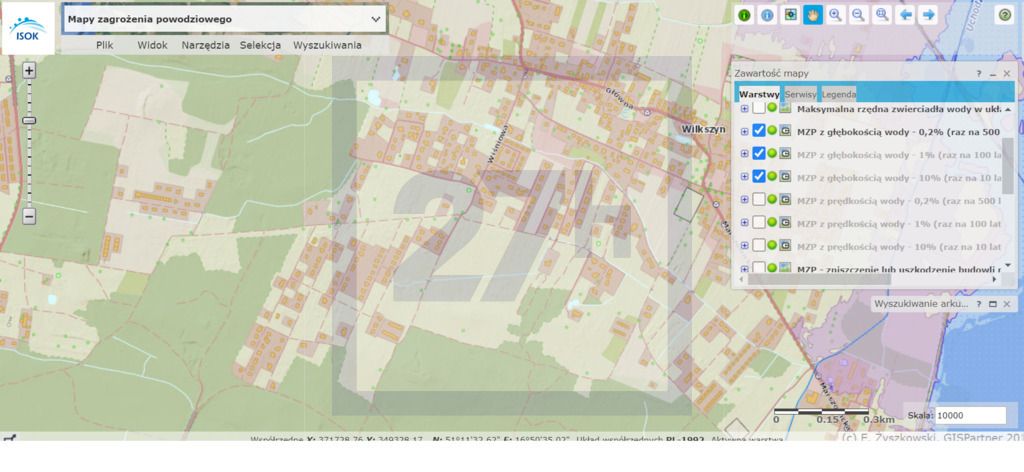Check the Maksymalna rzędna zwierciadła wody layer
The height and width of the screenshot is (472, 1024).
point(759,108)
